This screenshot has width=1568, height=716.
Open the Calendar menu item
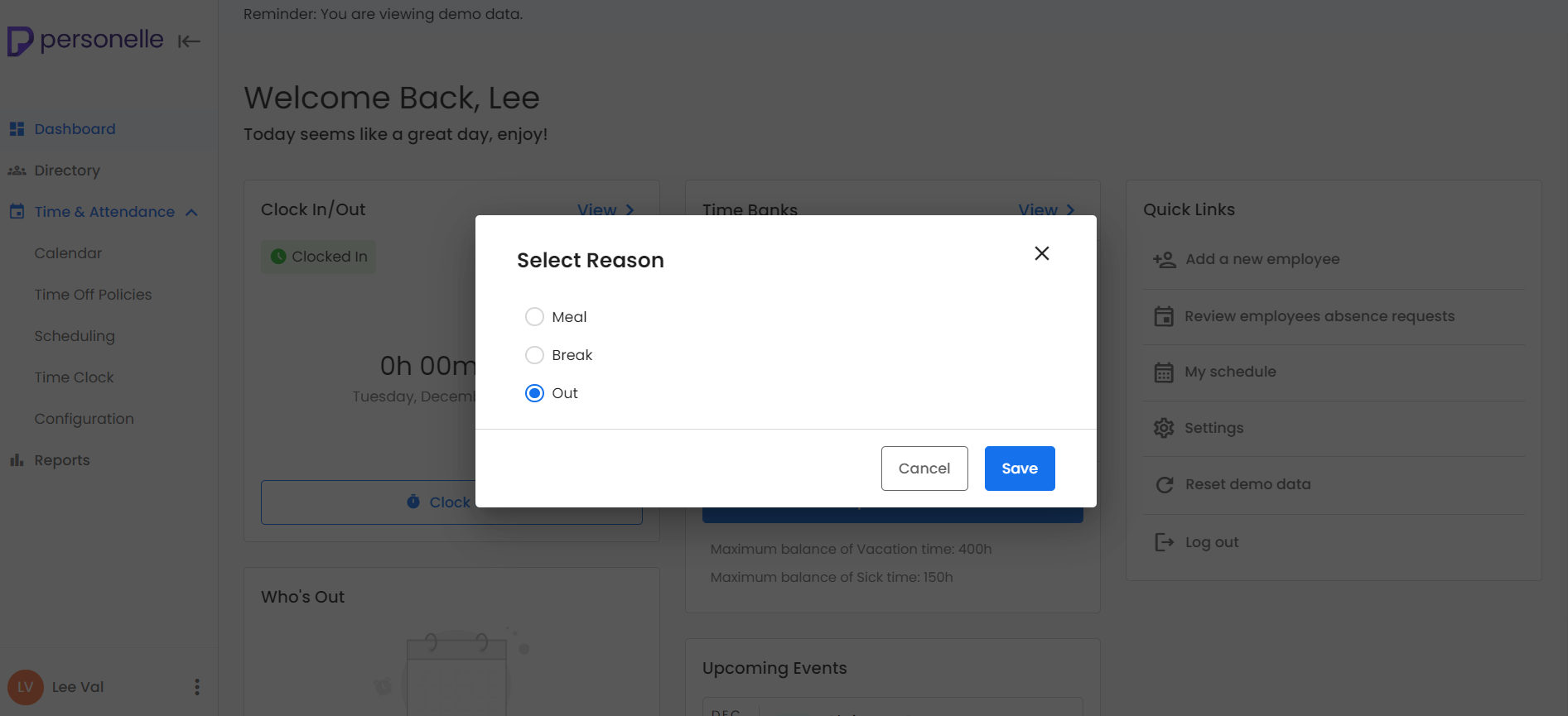[68, 253]
